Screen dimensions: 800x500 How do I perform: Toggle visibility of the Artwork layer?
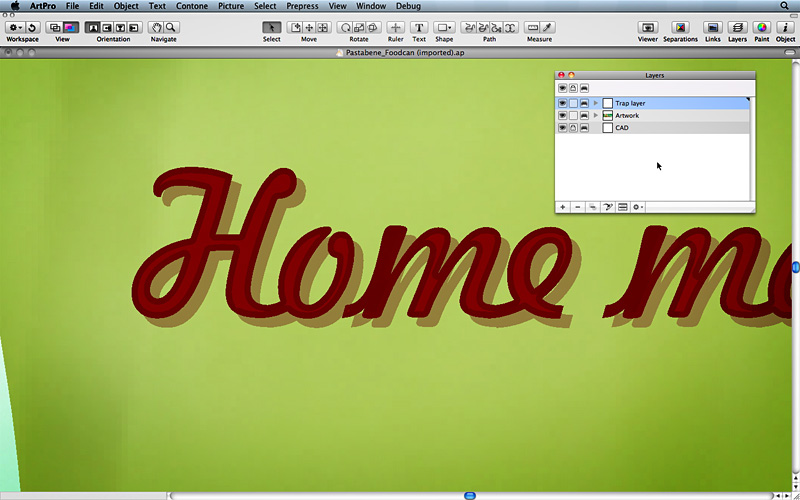[562, 116]
